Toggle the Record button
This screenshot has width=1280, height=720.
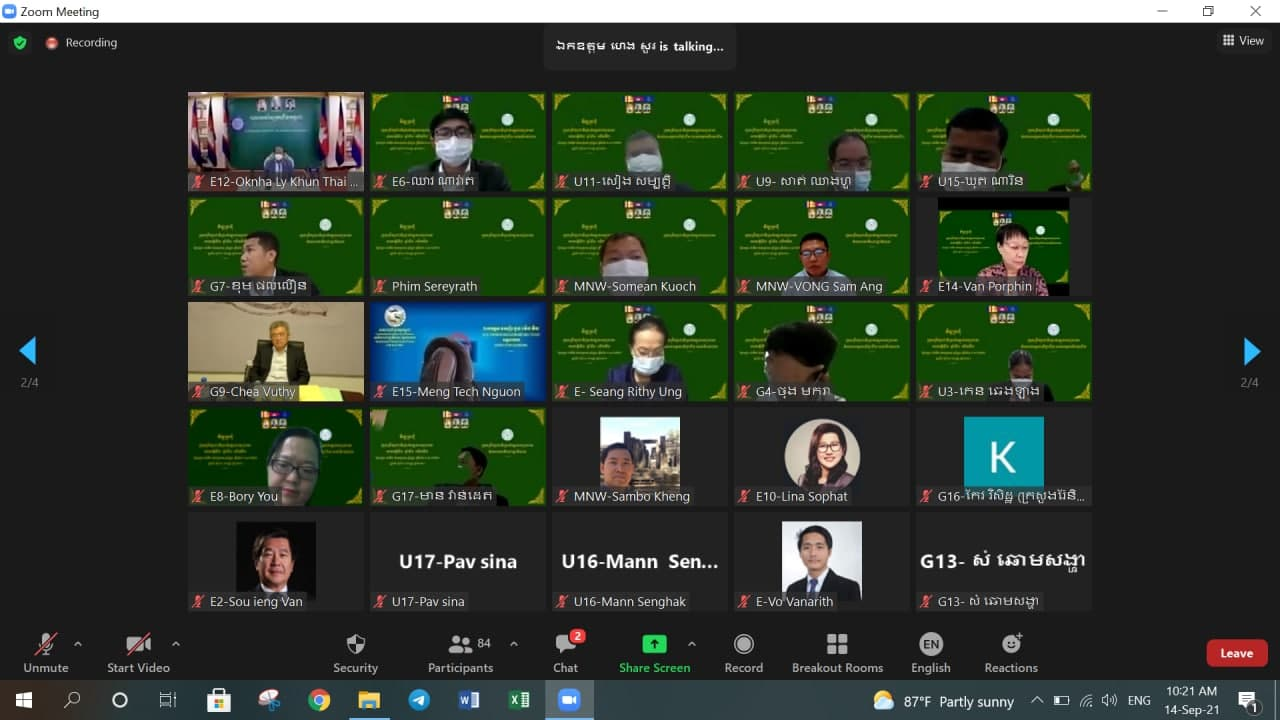tap(743, 644)
